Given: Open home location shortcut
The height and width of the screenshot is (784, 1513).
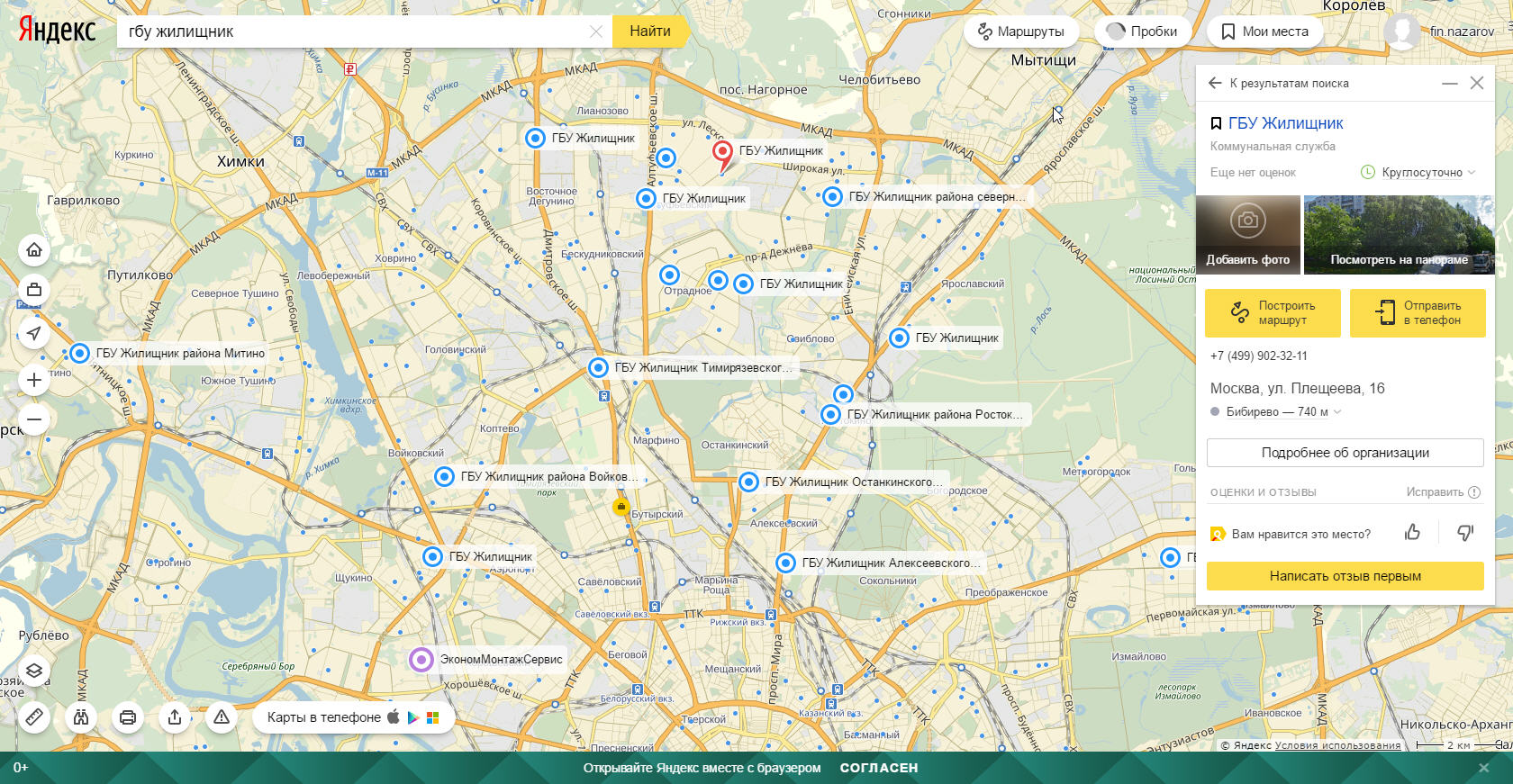Looking at the screenshot, I should tap(34, 249).
